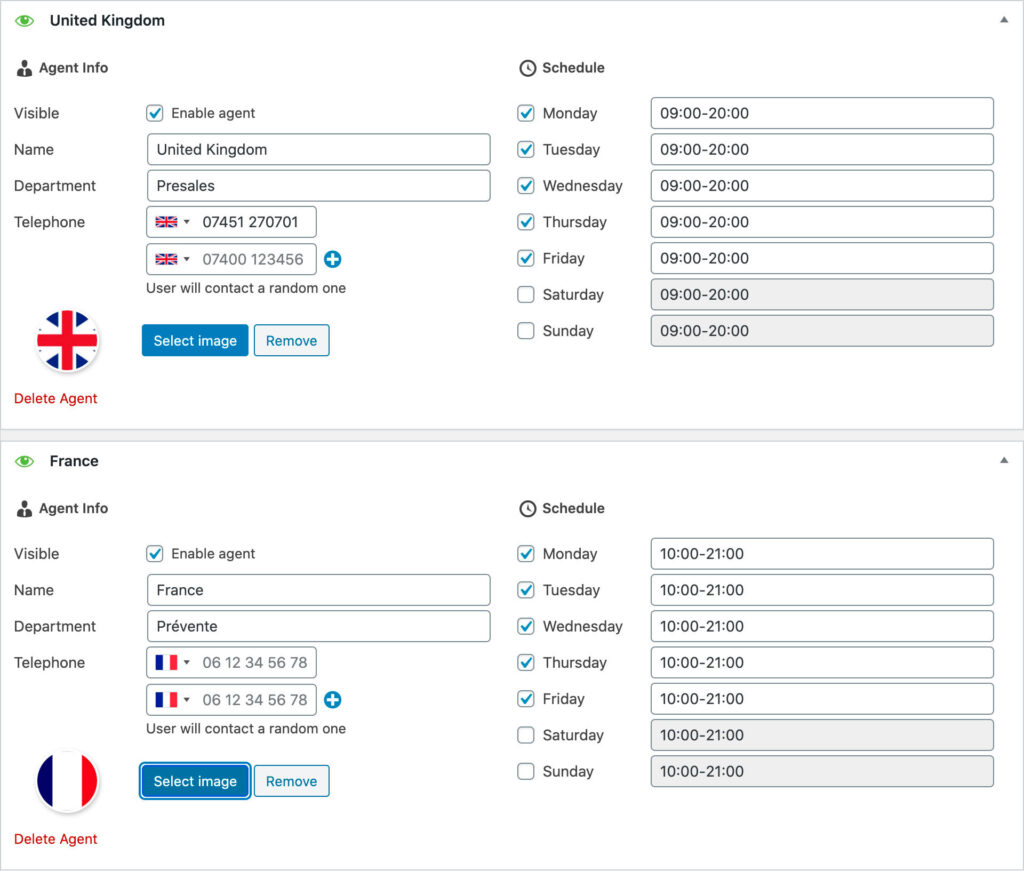Collapse the France agent panel
Screen dimensions: 1024x871
tap(1004, 460)
